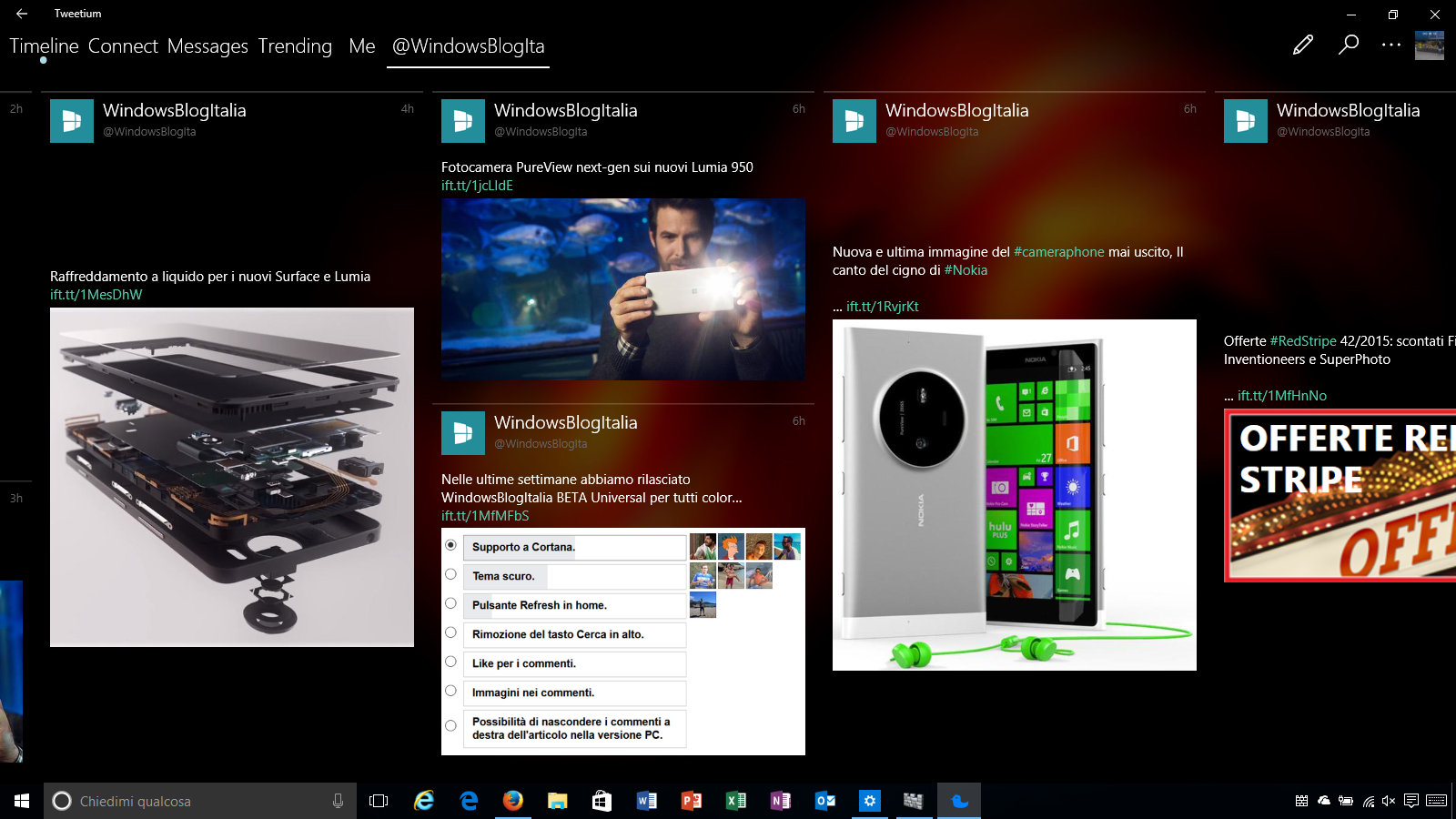The image size is (1456, 819).
Task: Click the Cortana search box Chiedimi qualcosa
Action: pyautogui.click(x=200, y=801)
